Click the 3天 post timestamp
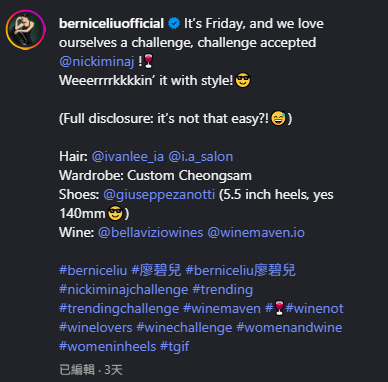This screenshot has width=388, height=382. click(113, 370)
